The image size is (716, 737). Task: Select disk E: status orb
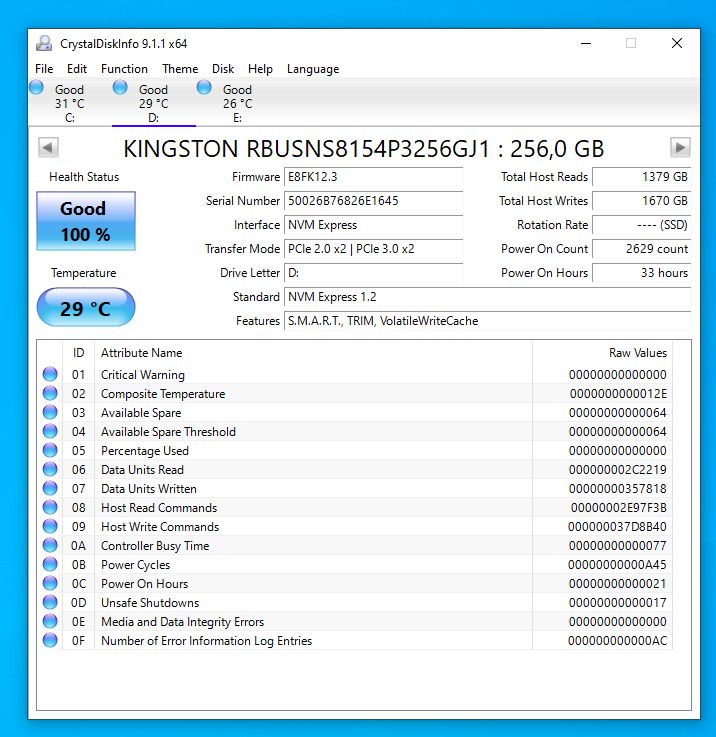tap(204, 88)
